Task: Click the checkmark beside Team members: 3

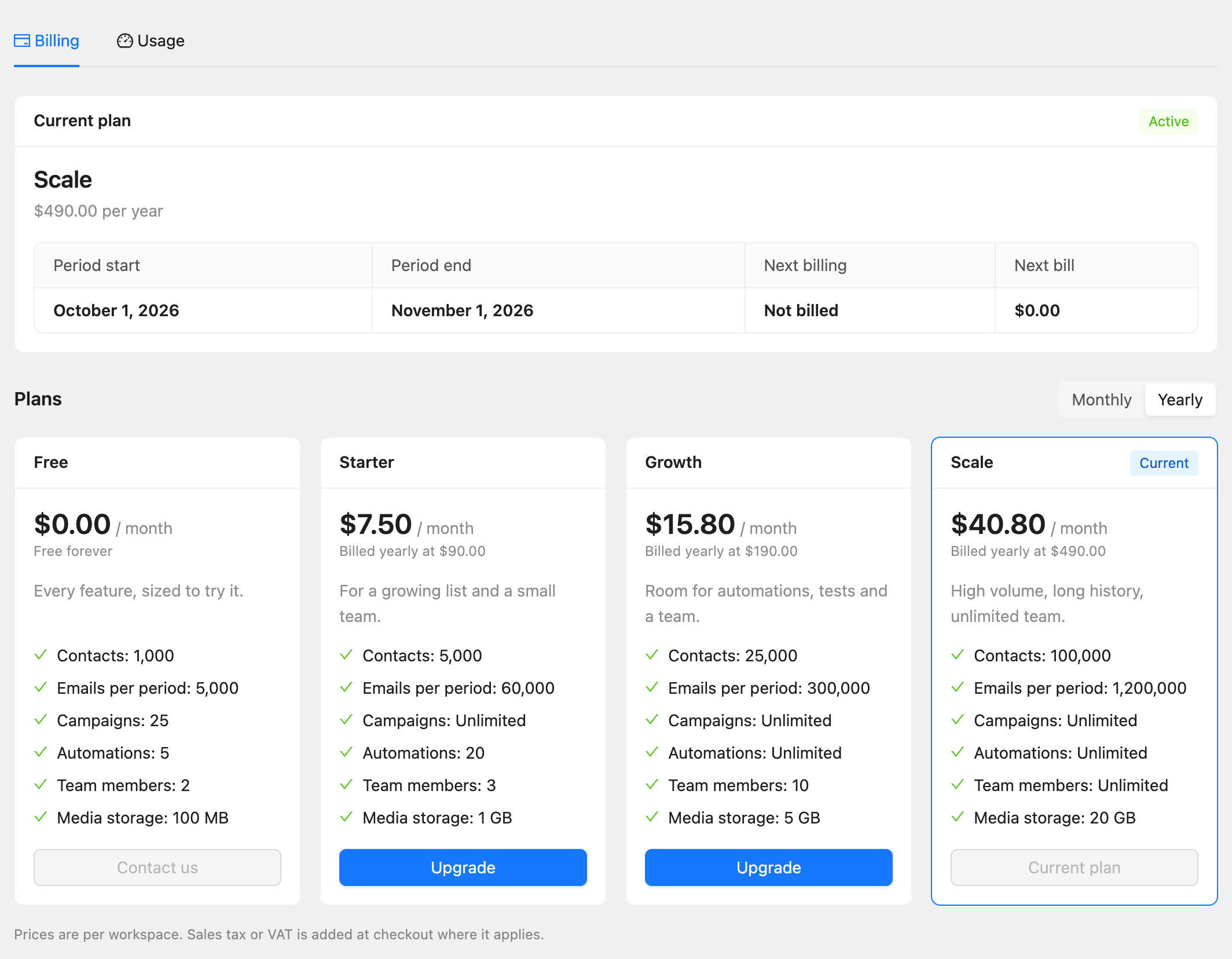Action: coord(346,785)
